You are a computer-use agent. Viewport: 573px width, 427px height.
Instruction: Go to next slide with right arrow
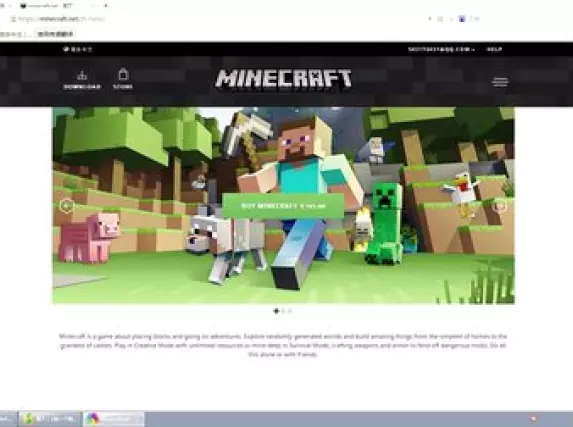click(500, 206)
